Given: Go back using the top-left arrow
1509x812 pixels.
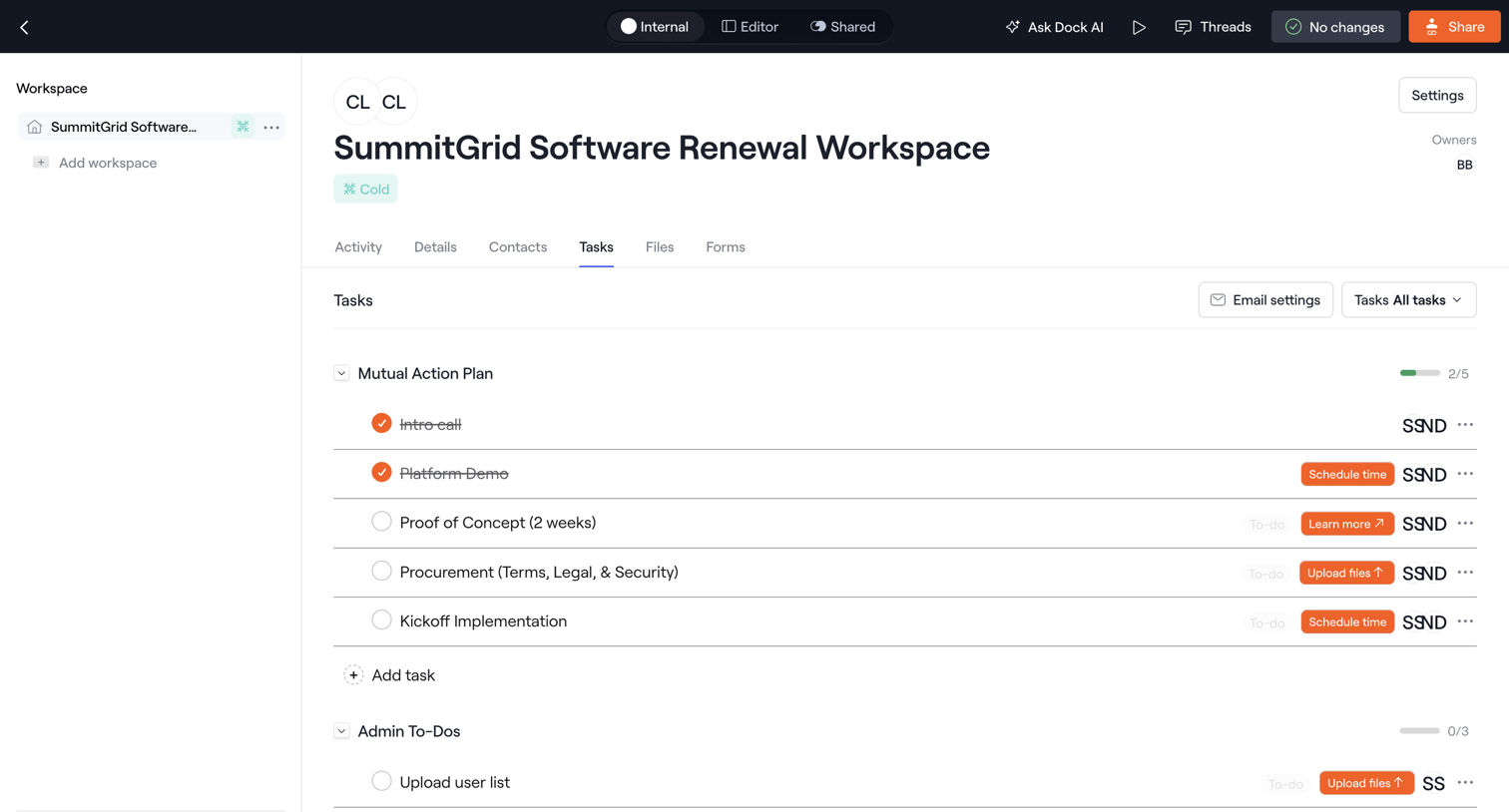Looking at the screenshot, I should point(24,27).
